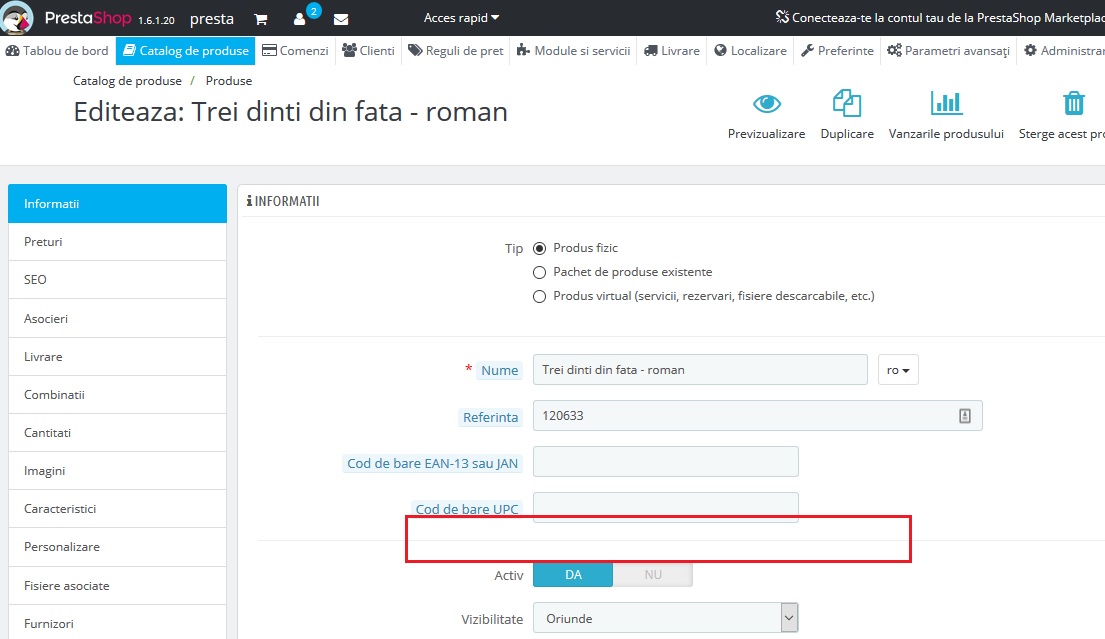Select the Imagini sidebar tab
Screen dimensions: 1105x639
(x=118, y=471)
